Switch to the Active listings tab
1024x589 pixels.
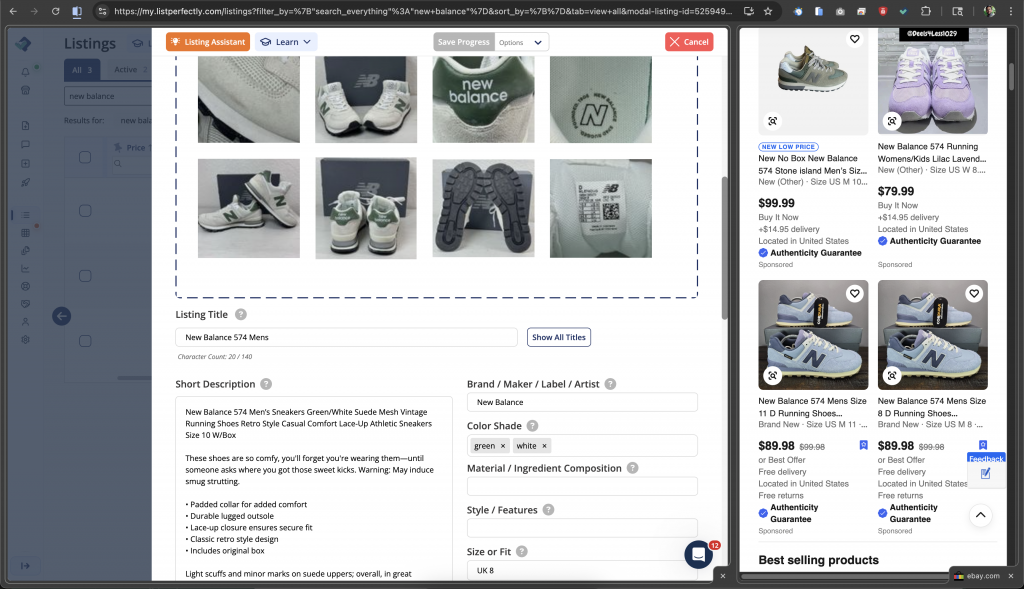(128, 70)
